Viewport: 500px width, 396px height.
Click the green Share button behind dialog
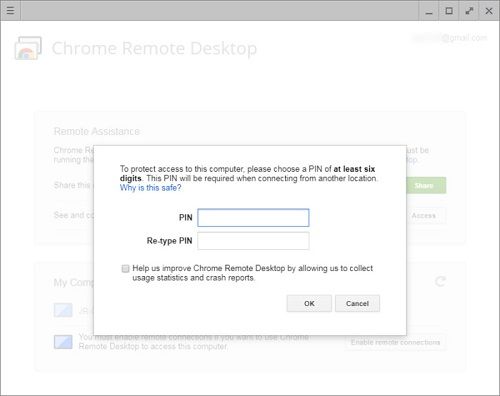426,185
